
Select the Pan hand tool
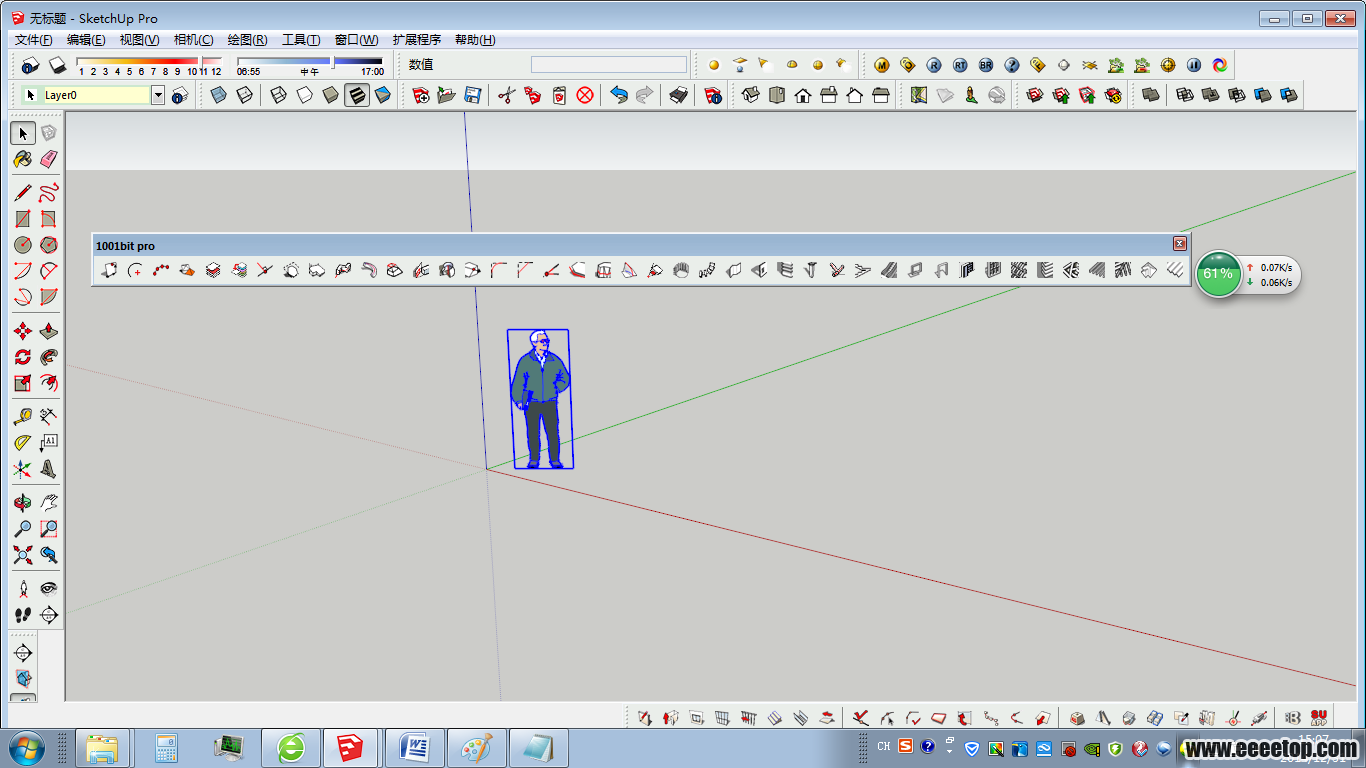[x=49, y=502]
